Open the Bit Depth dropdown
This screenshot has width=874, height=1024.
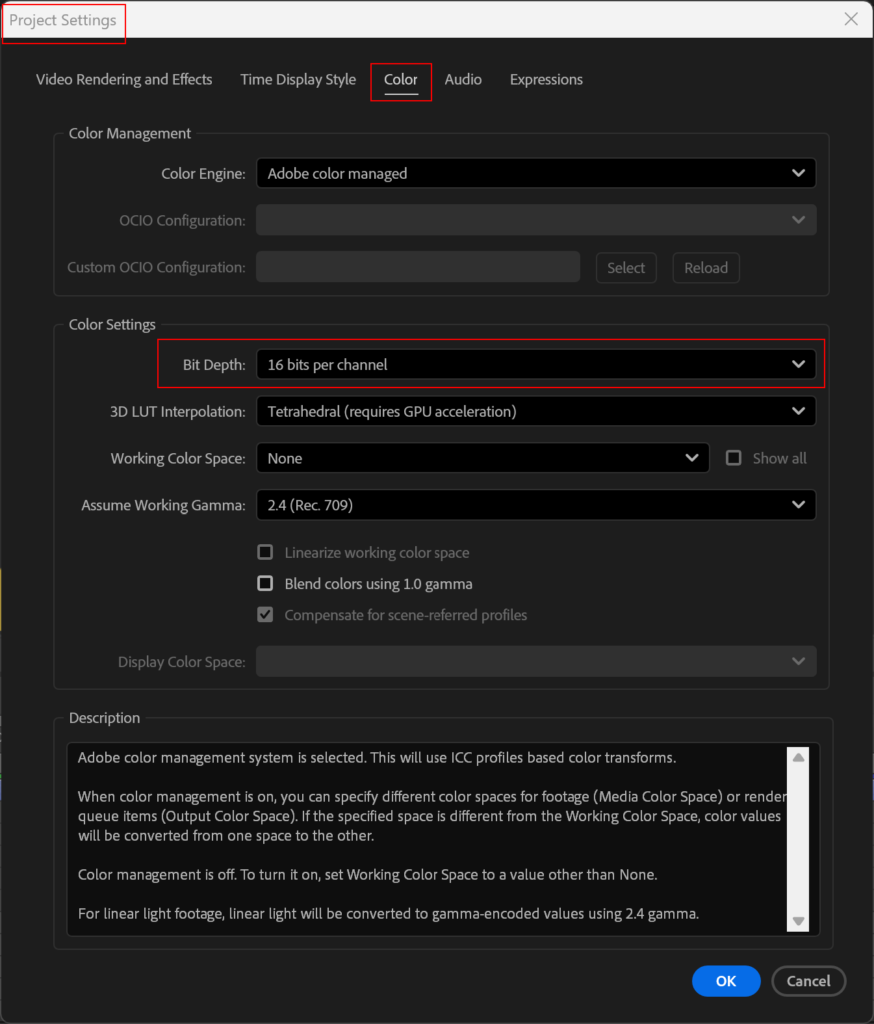click(535, 365)
